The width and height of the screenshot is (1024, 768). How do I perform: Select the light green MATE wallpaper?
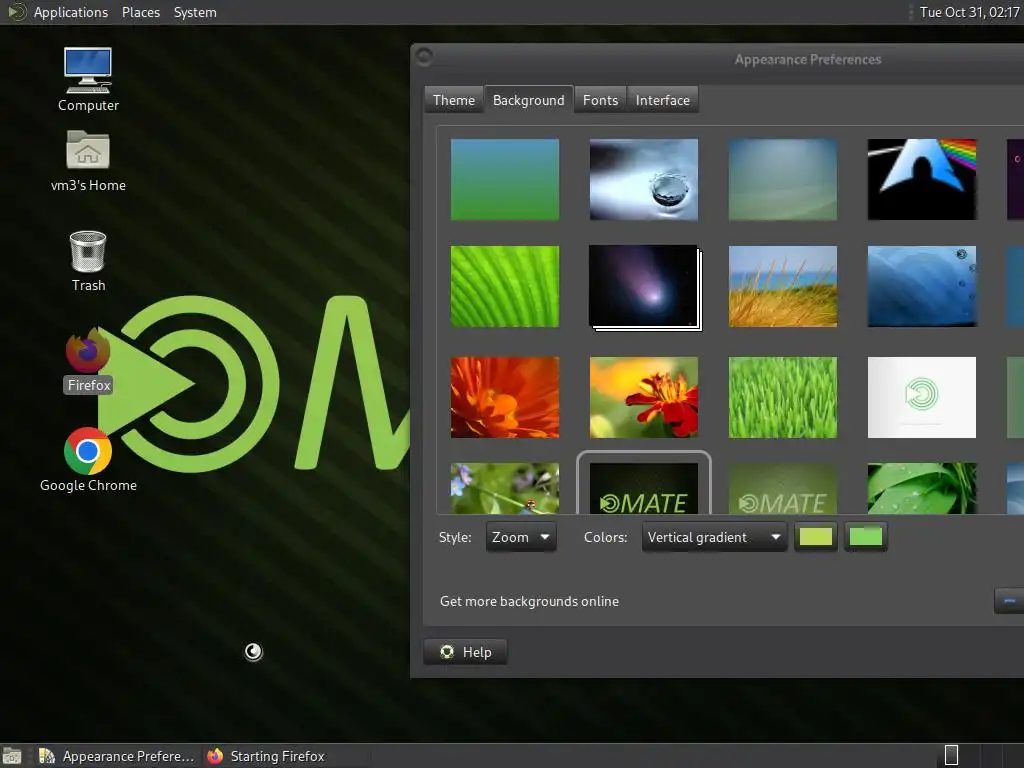pos(782,488)
